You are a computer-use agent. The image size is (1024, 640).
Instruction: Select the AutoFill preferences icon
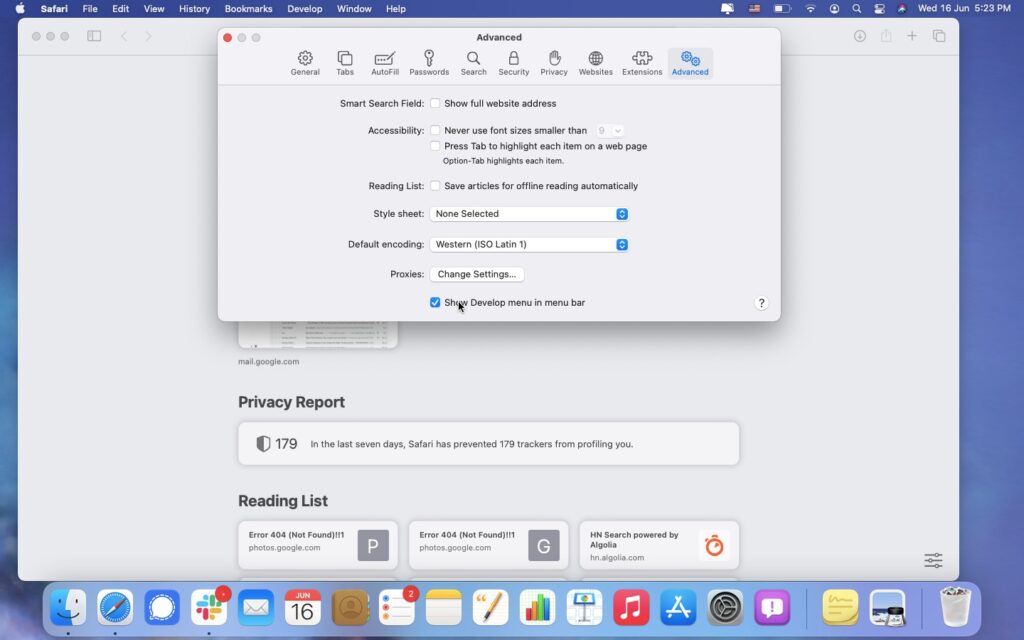click(x=385, y=60)
